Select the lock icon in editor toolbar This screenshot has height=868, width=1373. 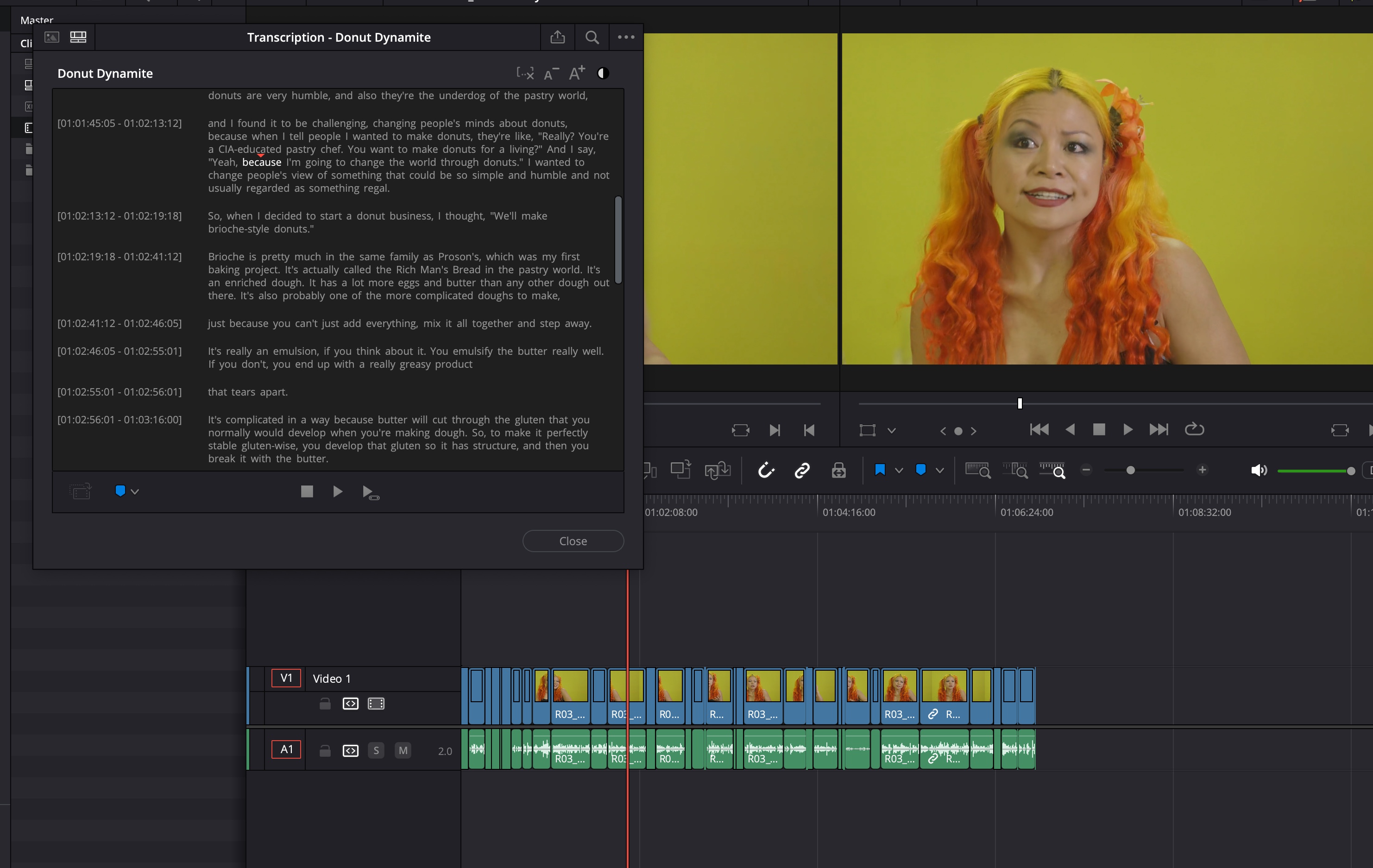click(838, 471)
